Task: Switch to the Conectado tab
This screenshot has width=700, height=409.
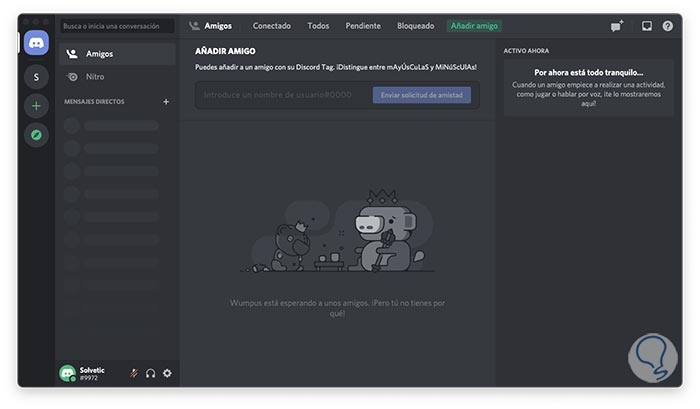Action: (x=272, y=26)
